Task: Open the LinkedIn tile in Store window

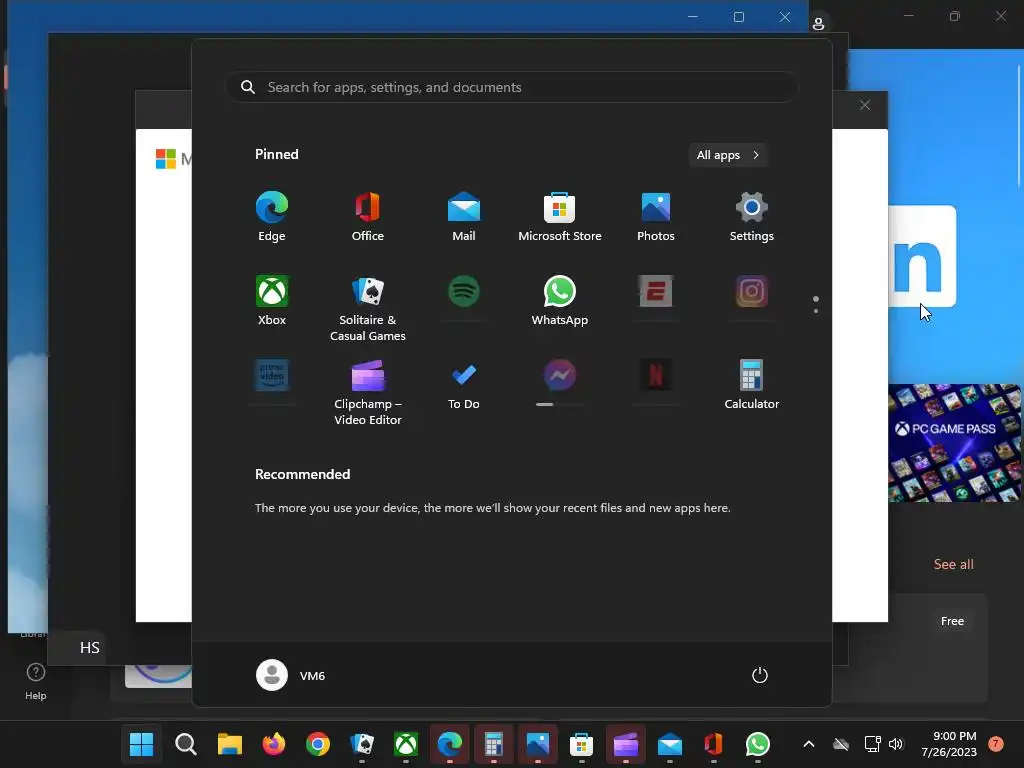Action: tap(921, 256)
